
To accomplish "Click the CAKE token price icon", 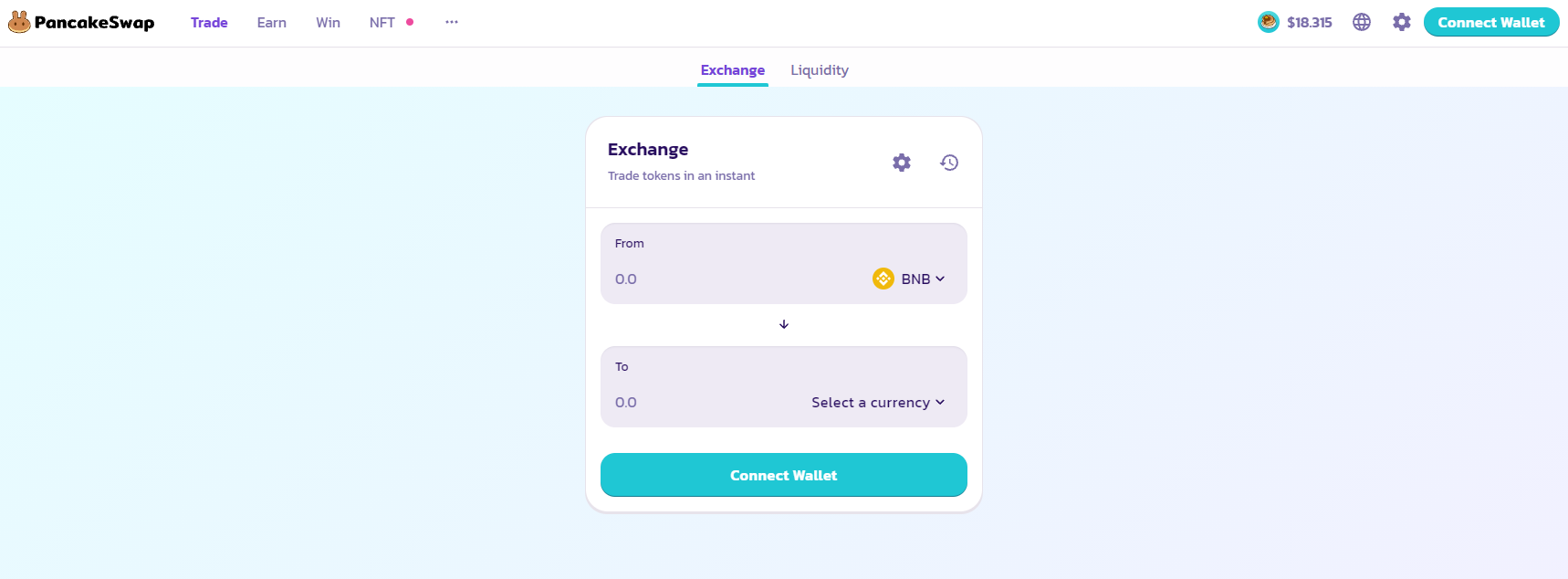I will 1269,22.
